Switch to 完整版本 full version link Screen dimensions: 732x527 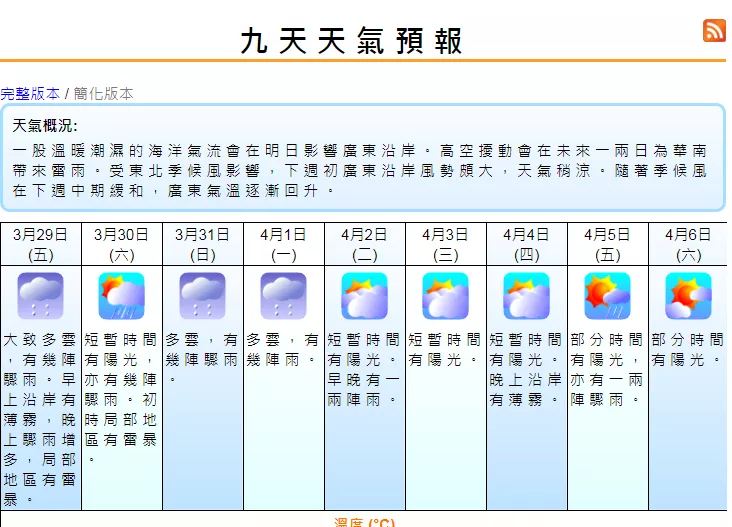(30, 94)
